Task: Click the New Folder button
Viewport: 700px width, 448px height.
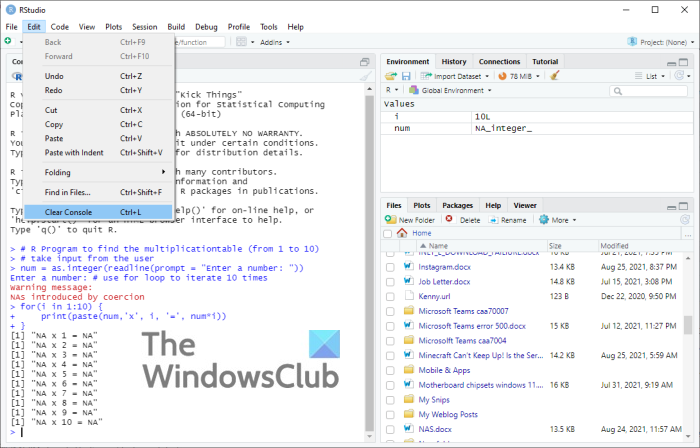Action: click(410, 220)
